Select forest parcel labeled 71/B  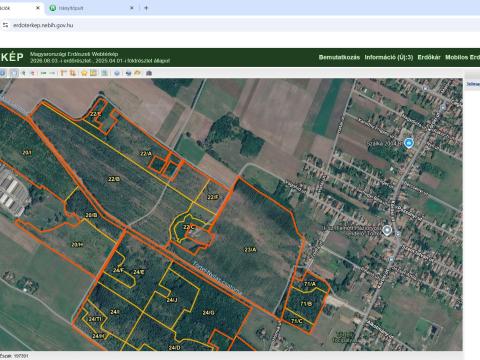pos(306,304)
